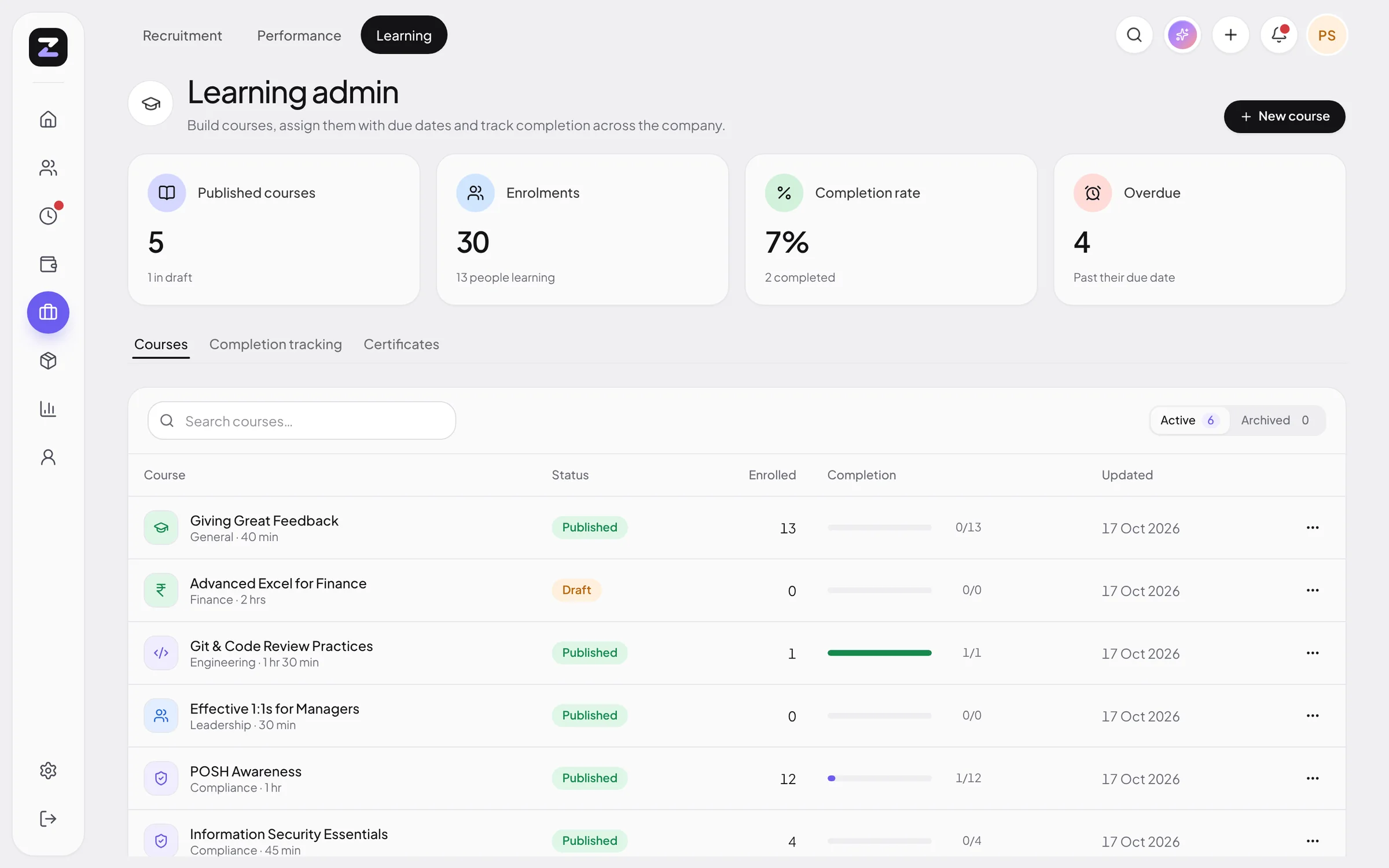Click the plus icon in top bar

[x=1230, y=35]
